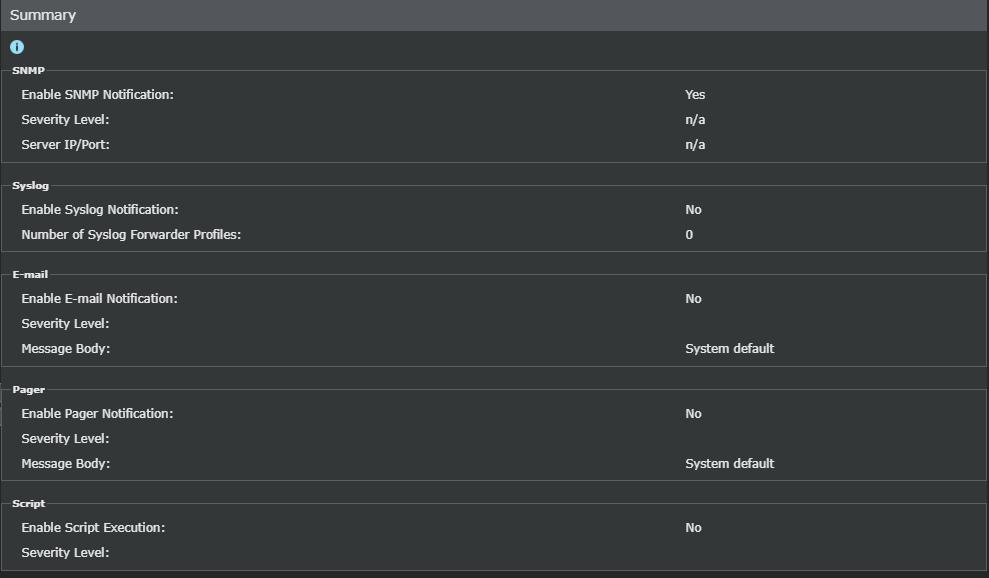Click the Enable SNMP Notification label

[x=97, y=95]
